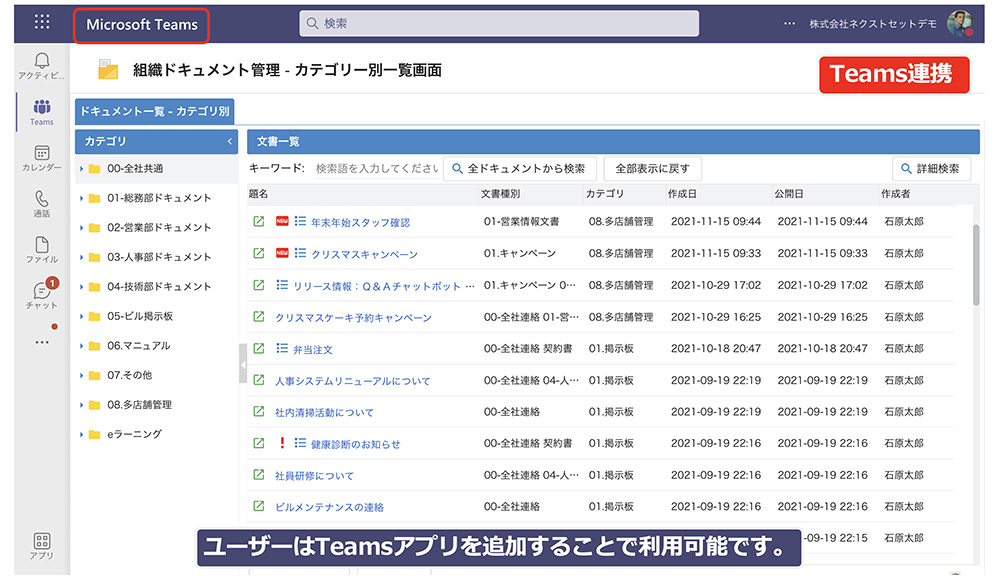This screenshot has width=1000, height=576.
Task: Click the 全ドキュメントから検索 button
Action: (x=519, y=169)
